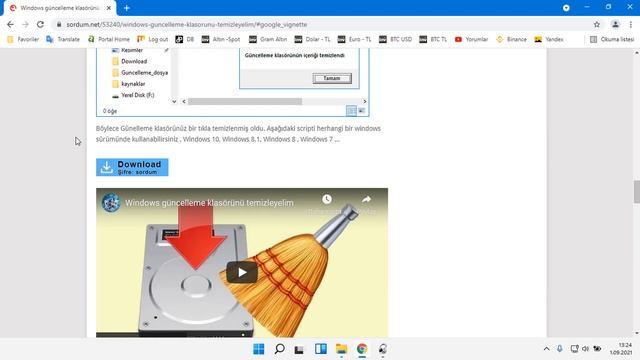Click the volume tray icon
Viewport: 640px width, 360px height.
tap(585, 349)
